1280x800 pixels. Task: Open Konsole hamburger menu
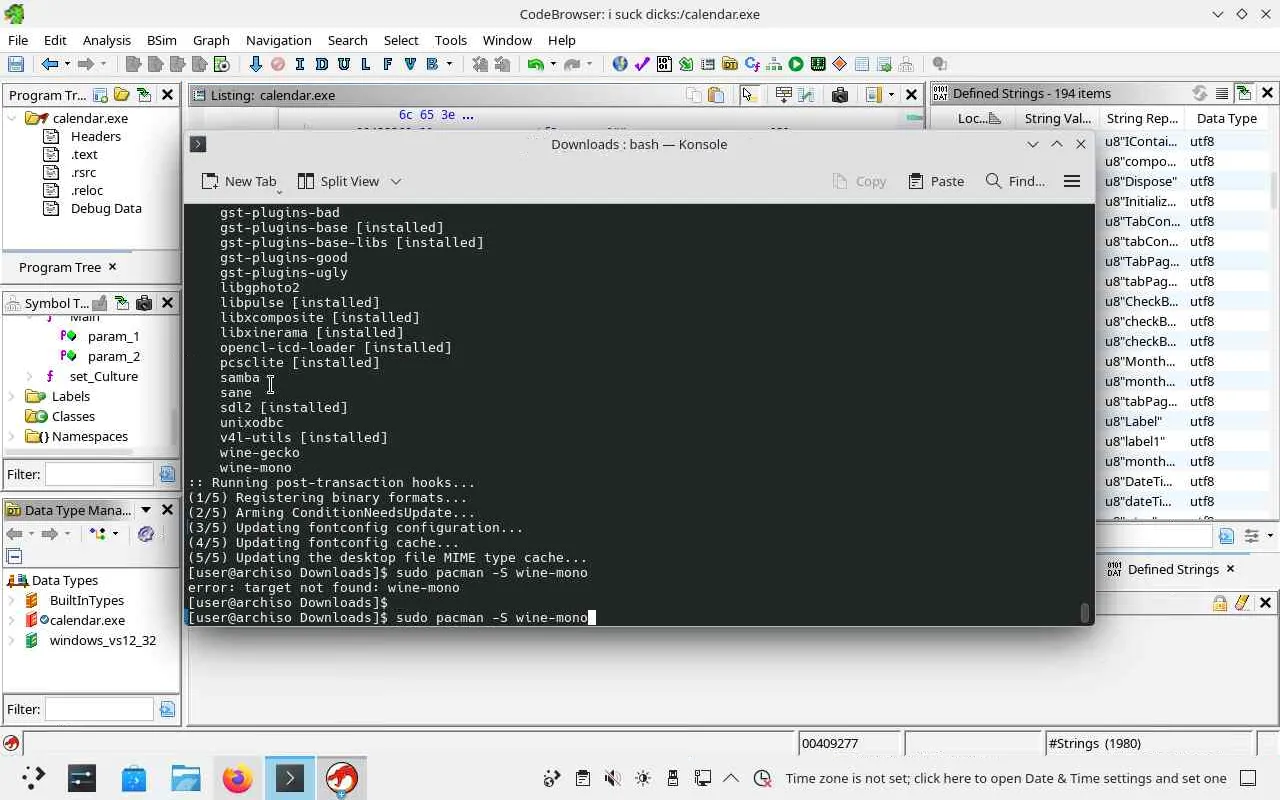click(1072, 181)
